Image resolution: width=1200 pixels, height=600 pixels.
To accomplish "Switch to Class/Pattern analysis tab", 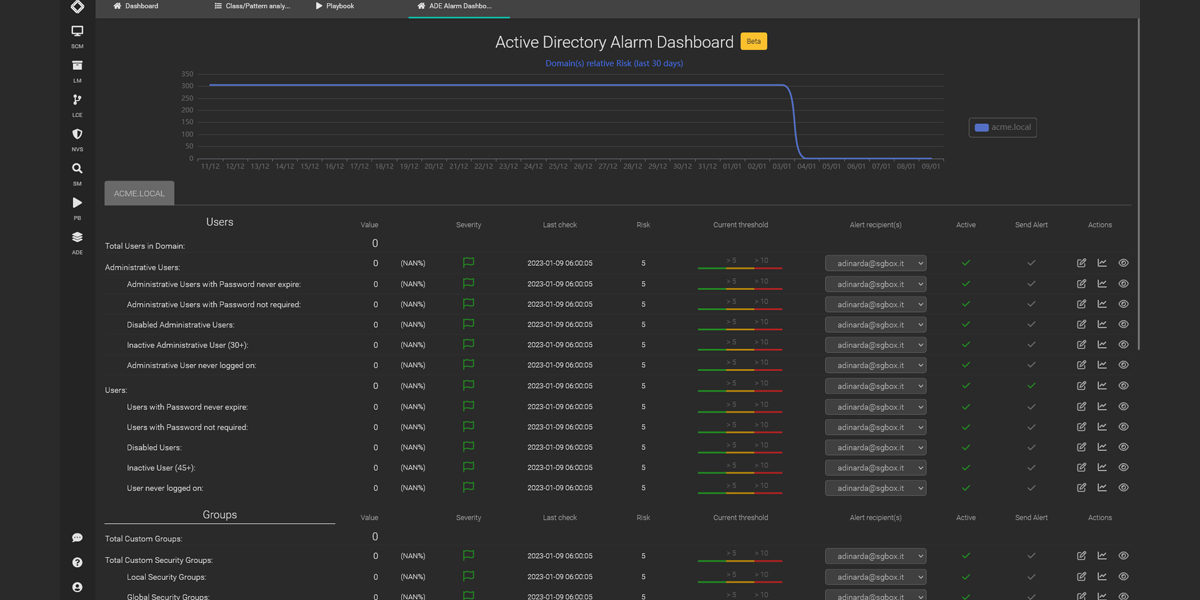I will tap(252, 6).
